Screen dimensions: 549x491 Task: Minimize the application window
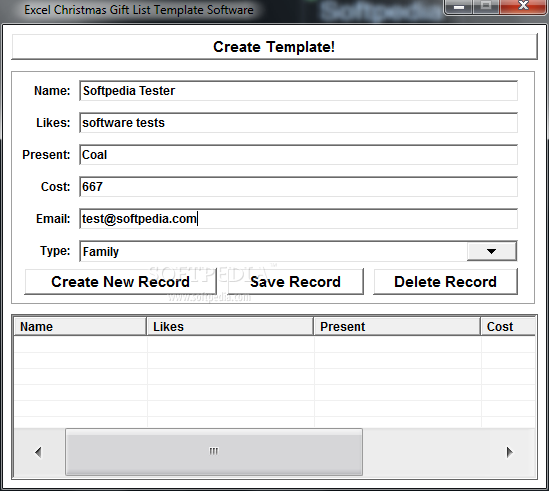click(459, 6)
